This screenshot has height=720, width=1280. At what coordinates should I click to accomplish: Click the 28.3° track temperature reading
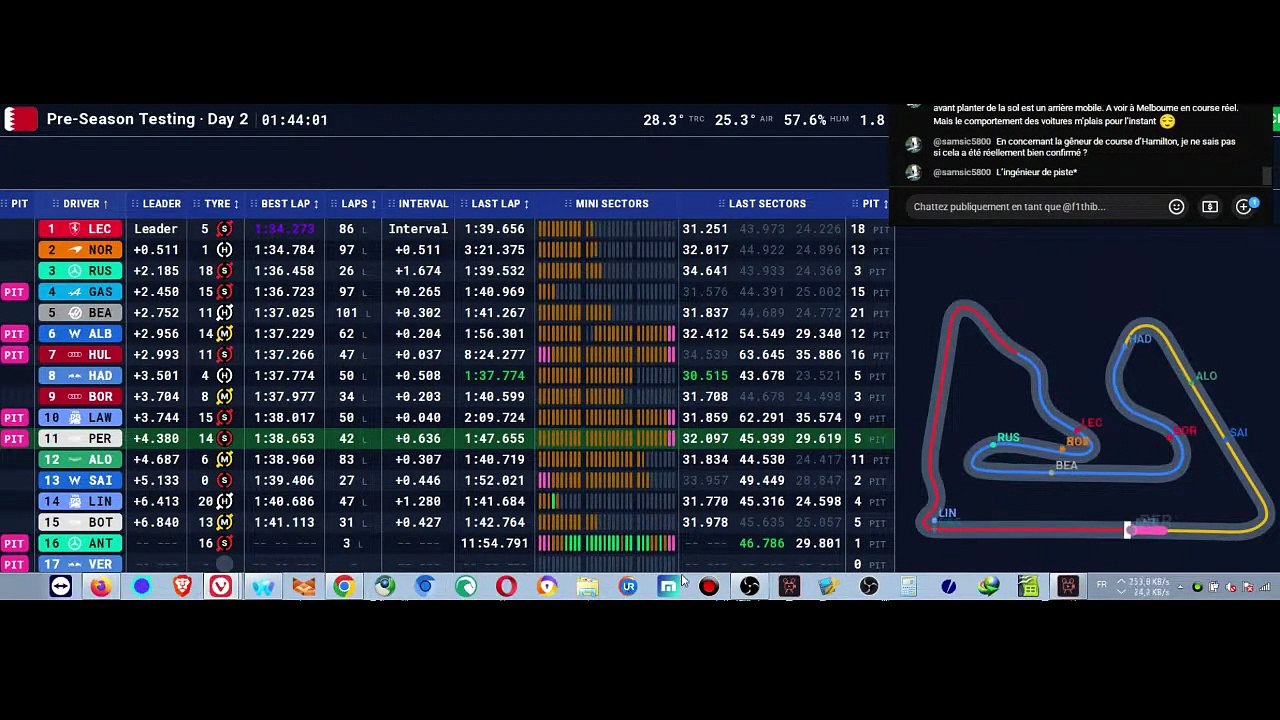click(664, 120)
